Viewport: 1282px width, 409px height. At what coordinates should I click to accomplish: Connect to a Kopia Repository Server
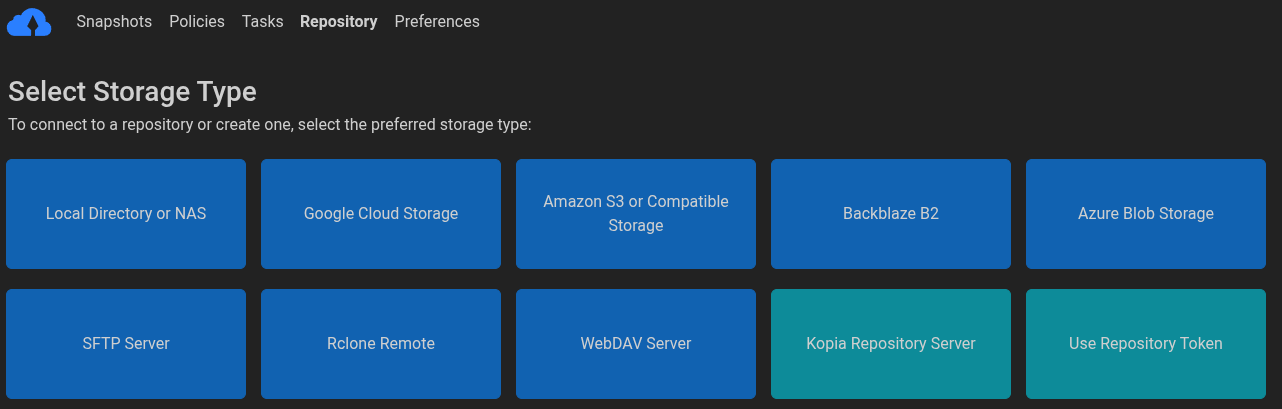891,344
